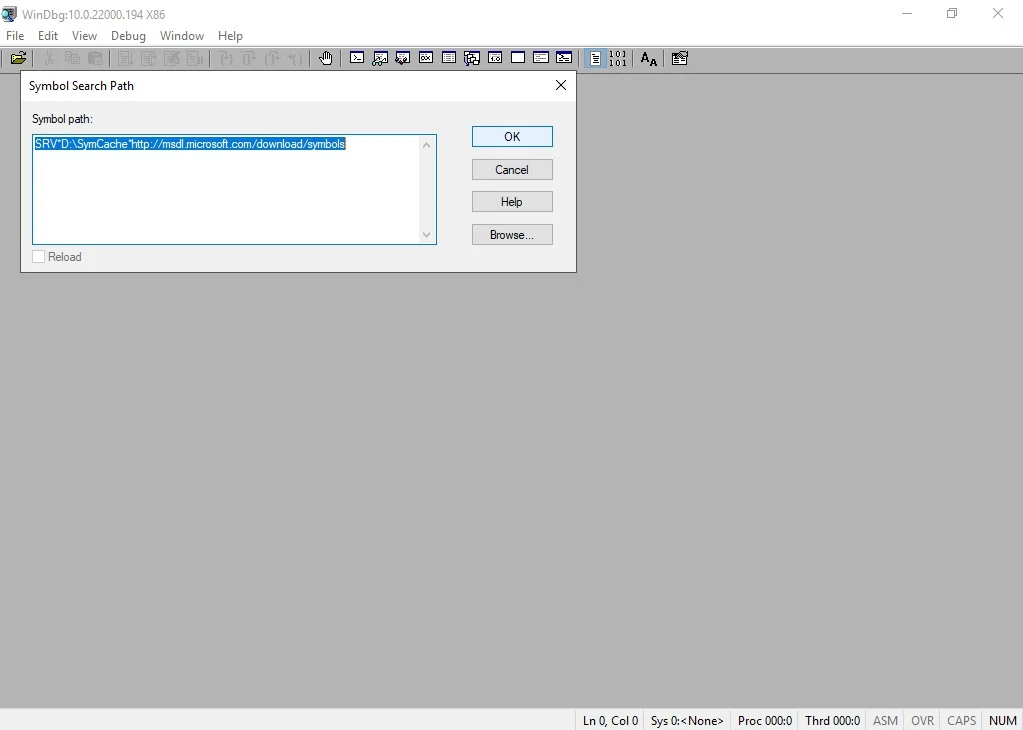The width and height of the screenshot is (1023, 730).
Task: Open the Window menu
Action: point(182,36)
